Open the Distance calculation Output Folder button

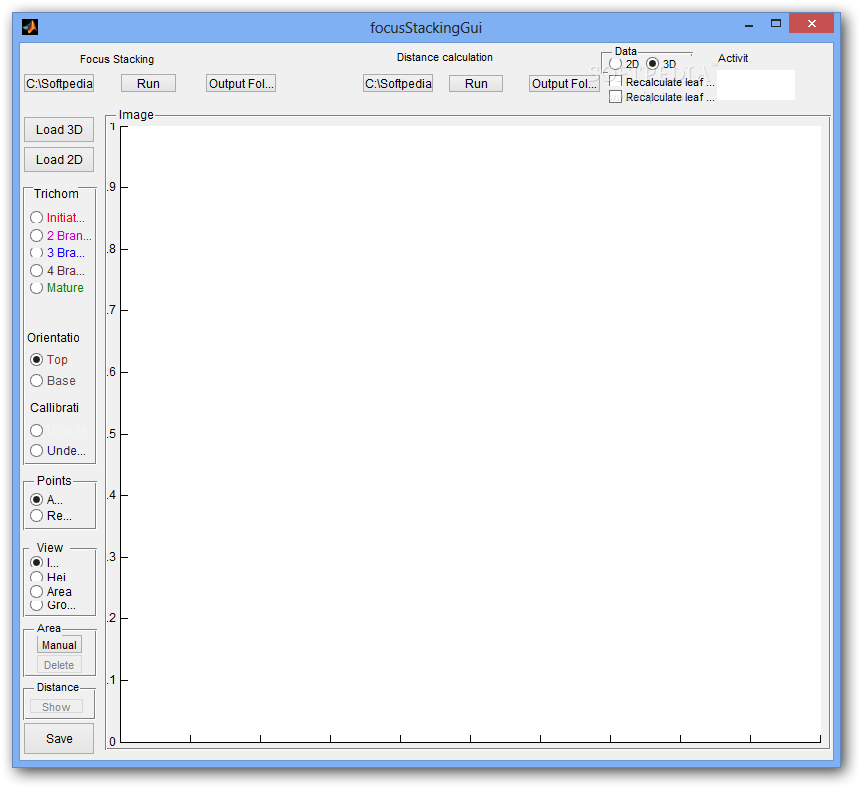pyautogui.click(x=564, y=83)
